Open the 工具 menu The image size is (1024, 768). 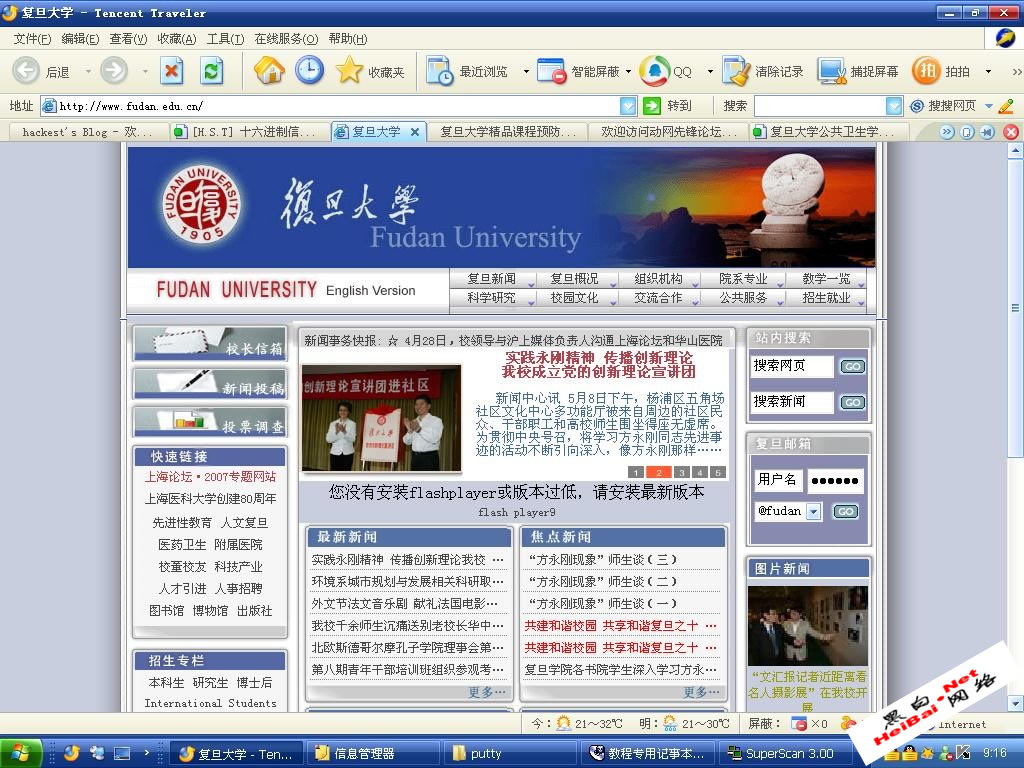pos(224,38)
